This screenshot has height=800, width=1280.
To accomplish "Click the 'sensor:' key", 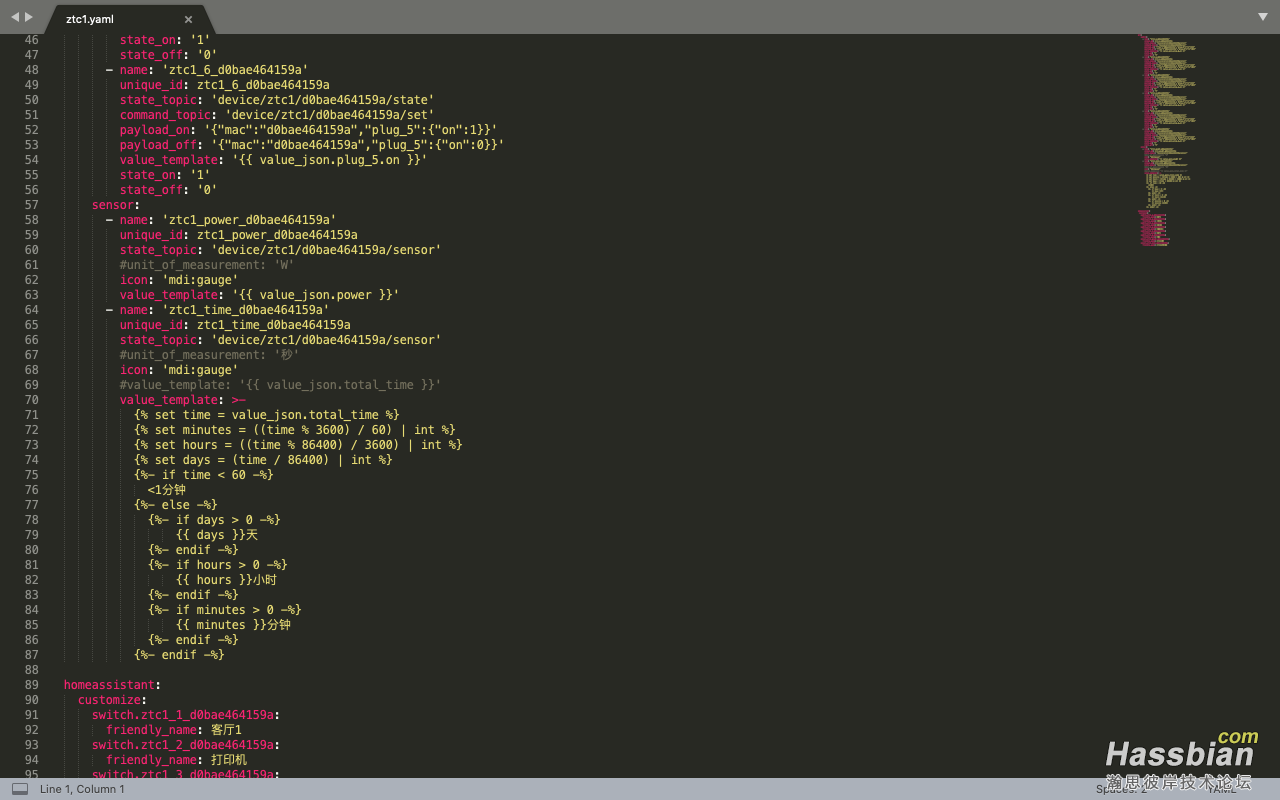I will 116,205.
